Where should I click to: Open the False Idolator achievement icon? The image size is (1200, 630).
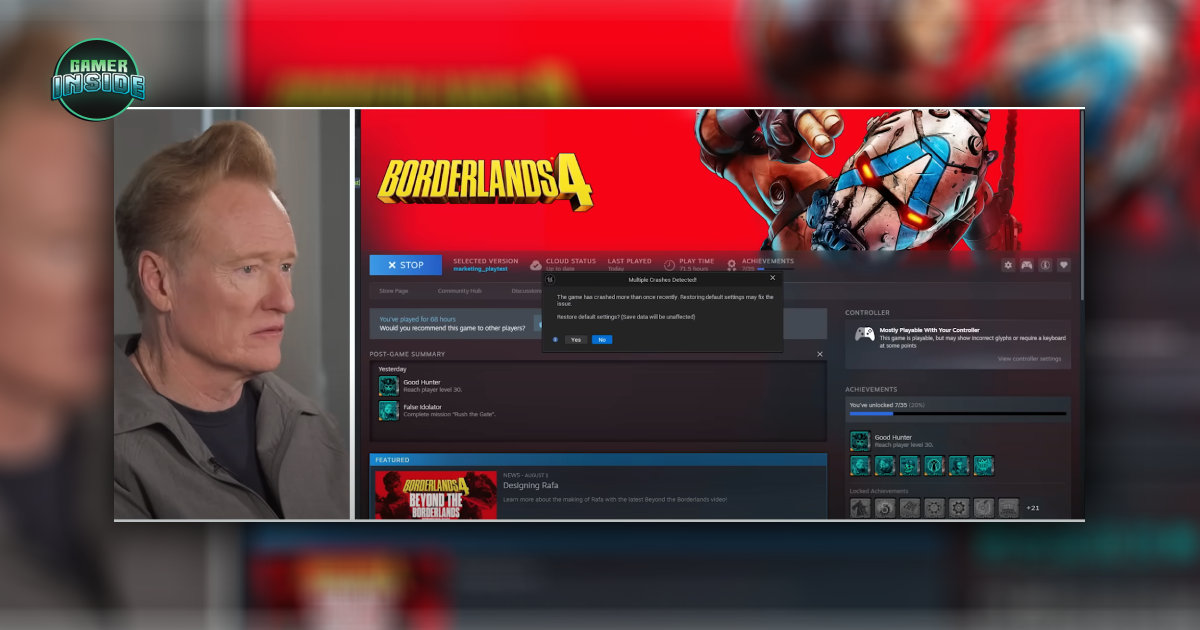point(388,410)
